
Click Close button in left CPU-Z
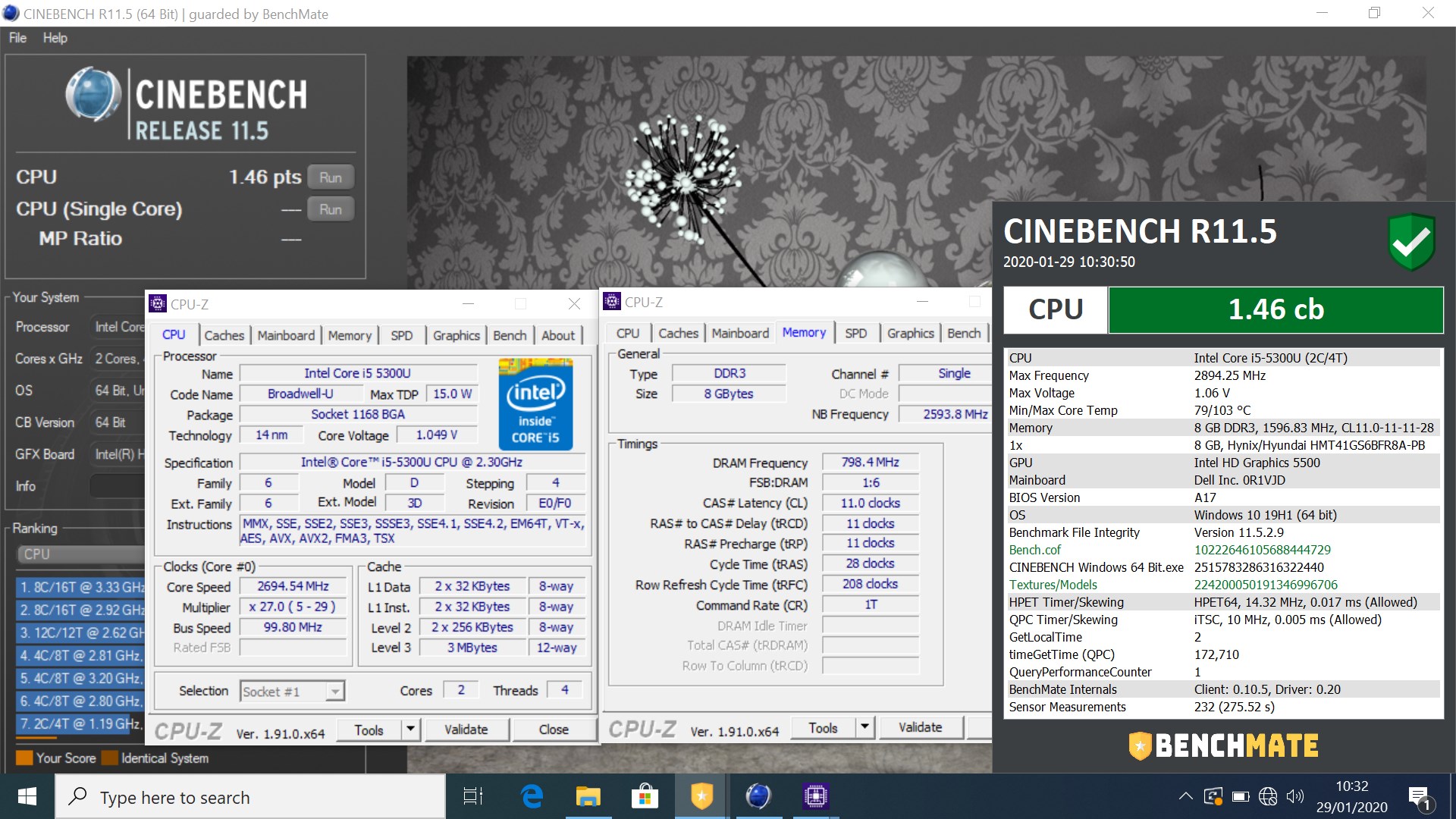pyautogui.click(x=554, y=730)
